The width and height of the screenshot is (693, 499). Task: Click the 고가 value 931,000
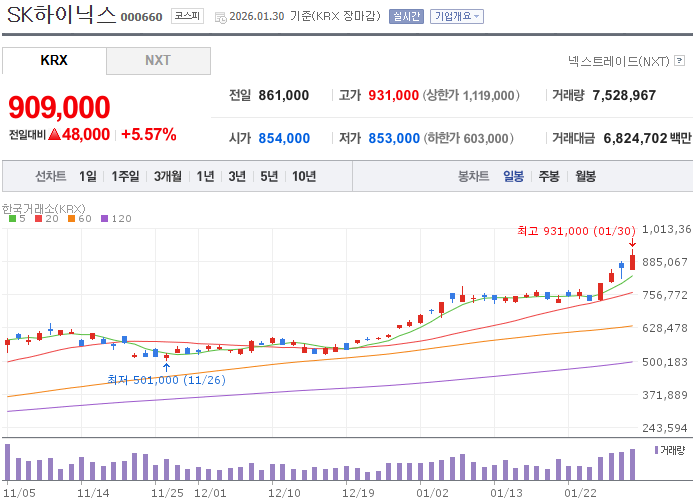[x=394, y=95]
